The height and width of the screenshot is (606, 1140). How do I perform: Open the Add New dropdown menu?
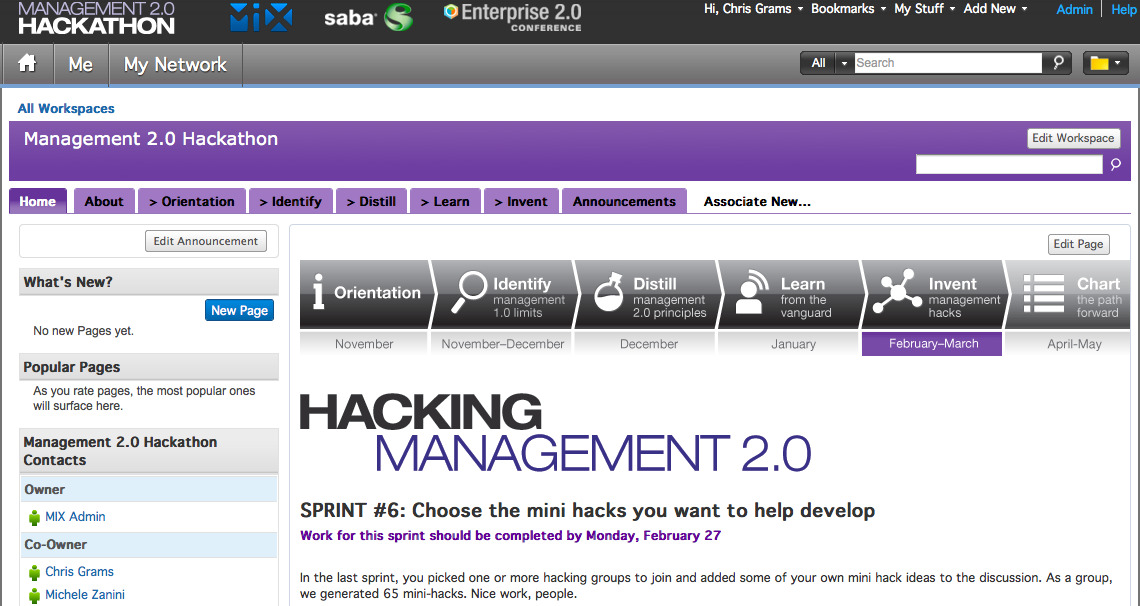(x=995, y=9)
